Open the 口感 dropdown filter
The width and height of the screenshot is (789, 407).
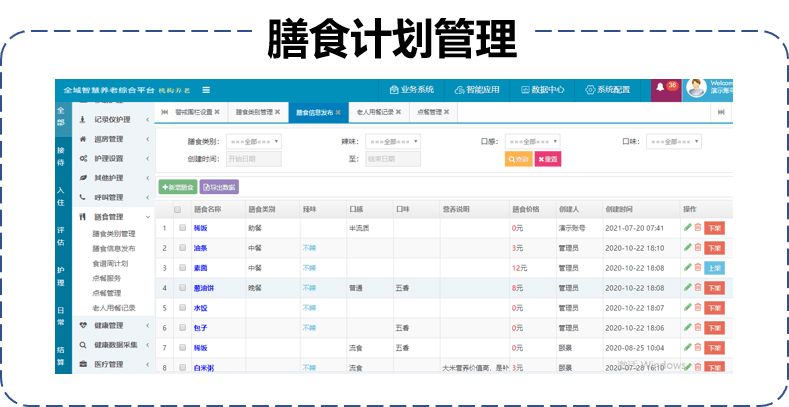532,142
